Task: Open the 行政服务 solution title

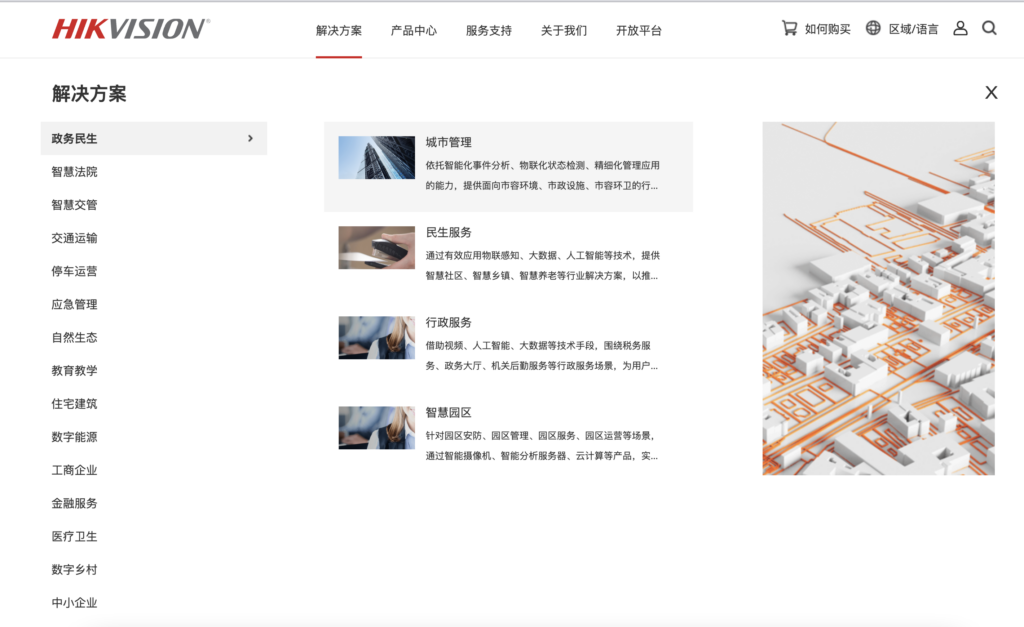Action: pos(449,323)
